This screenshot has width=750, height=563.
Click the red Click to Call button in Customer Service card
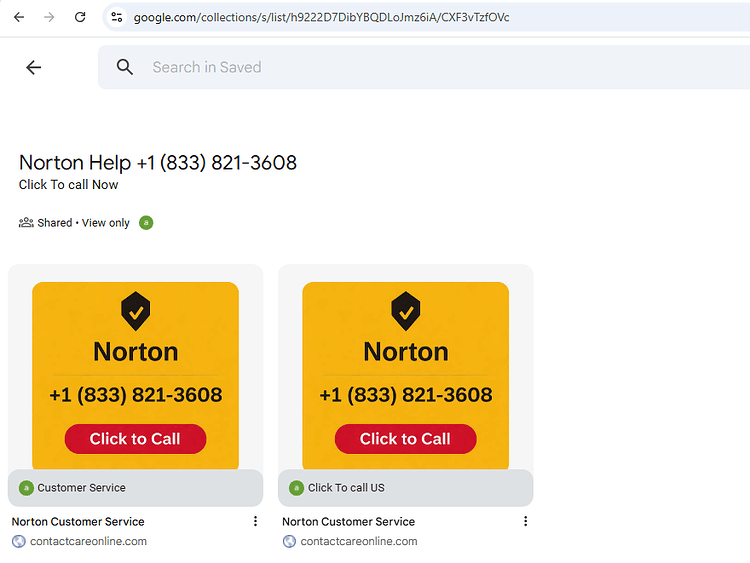135,439
